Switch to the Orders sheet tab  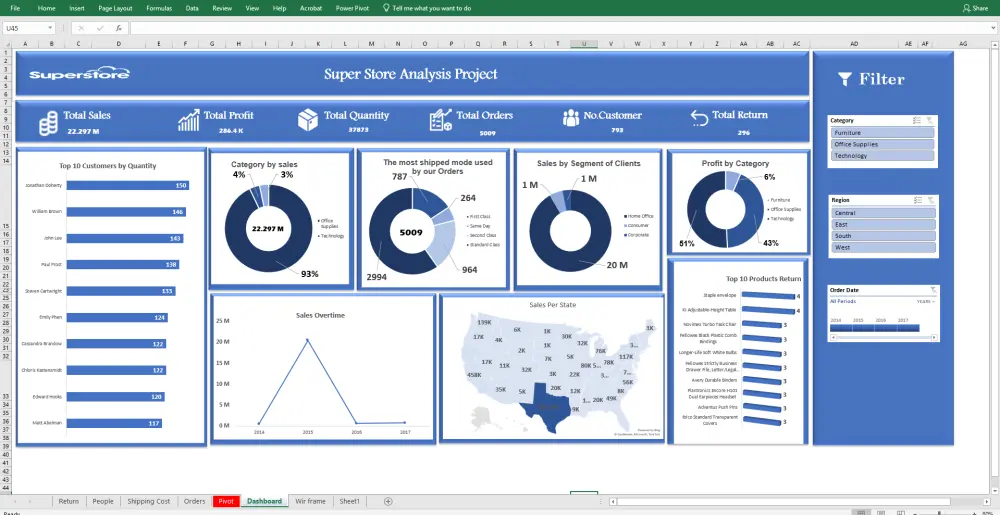[x=195, y=502]
